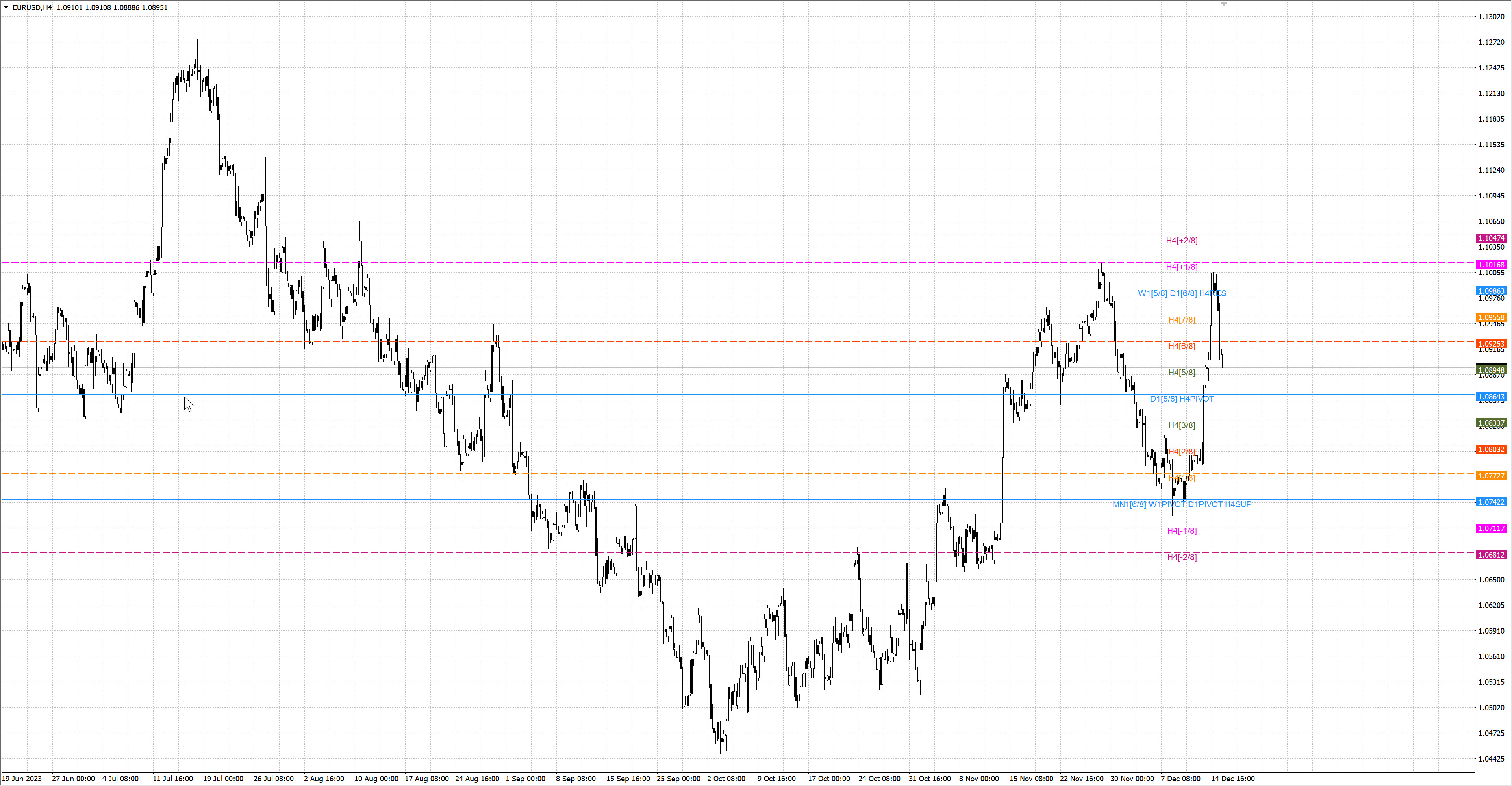Click the blue 1.07422 price tag
Screen dimensions: 1512x786
(1491, 502)
